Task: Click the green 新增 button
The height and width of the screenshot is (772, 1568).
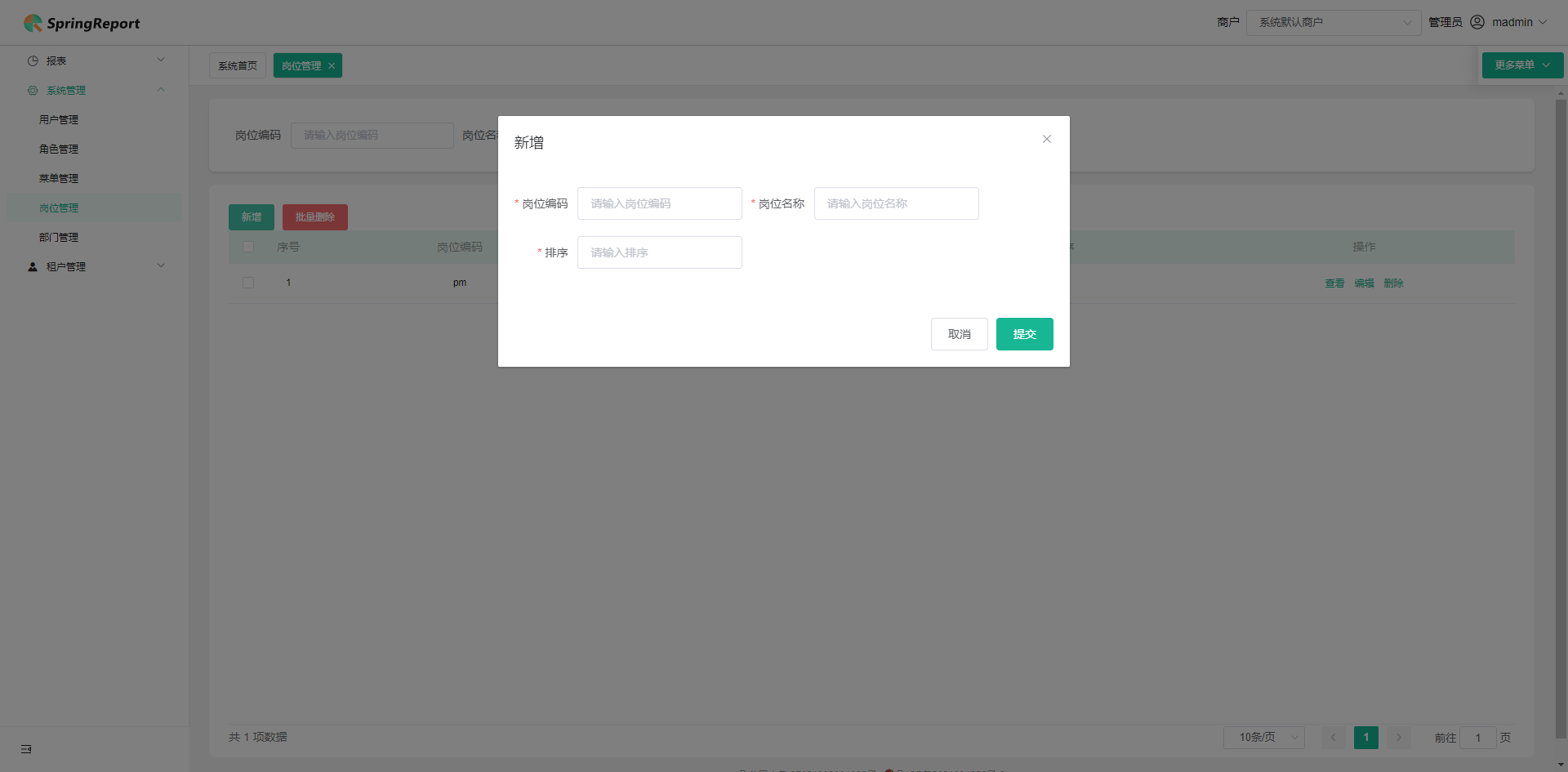Action: pyautogui.click(x=252, y=217)
